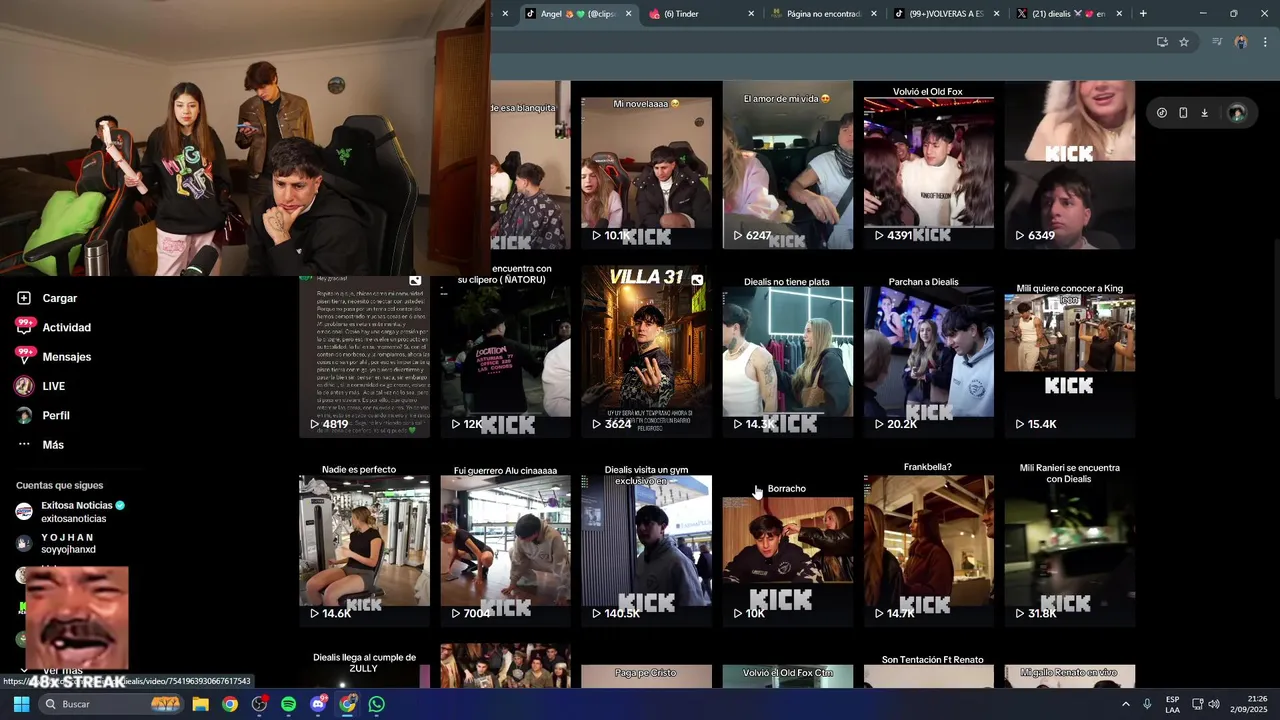1280x720 pixels.
Task: Open the VILLA 31 video thumbnail
Action: pos(646,352)
